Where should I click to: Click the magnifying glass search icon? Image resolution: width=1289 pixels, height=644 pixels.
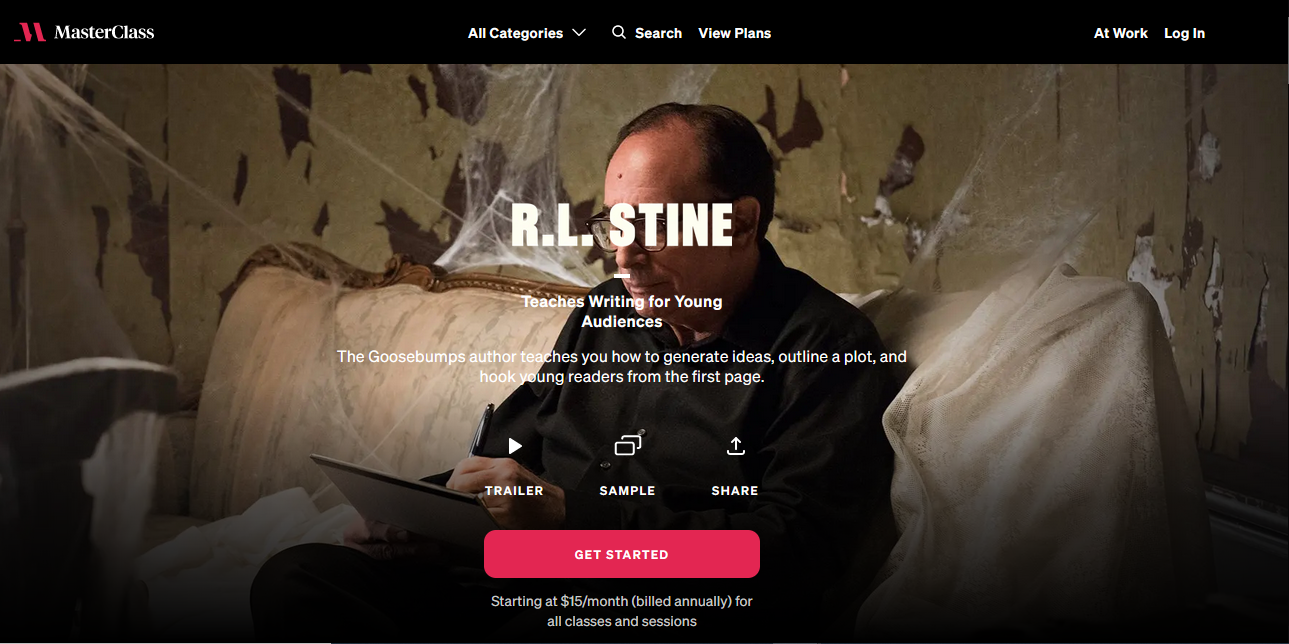pyautogui.click(x=619, y=32)
